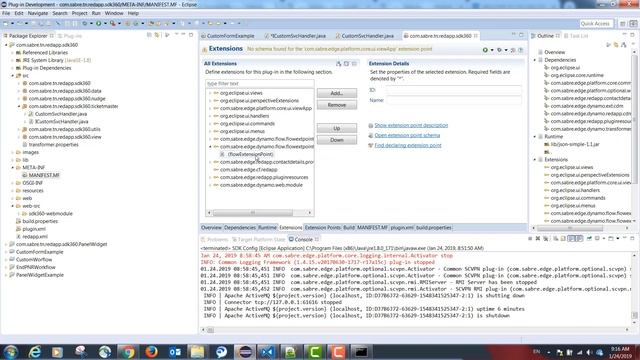Image resolution: width=640 pixels, height=360 pixels.
Task: Click the Pin Console icon
Action: coord(589,239)
